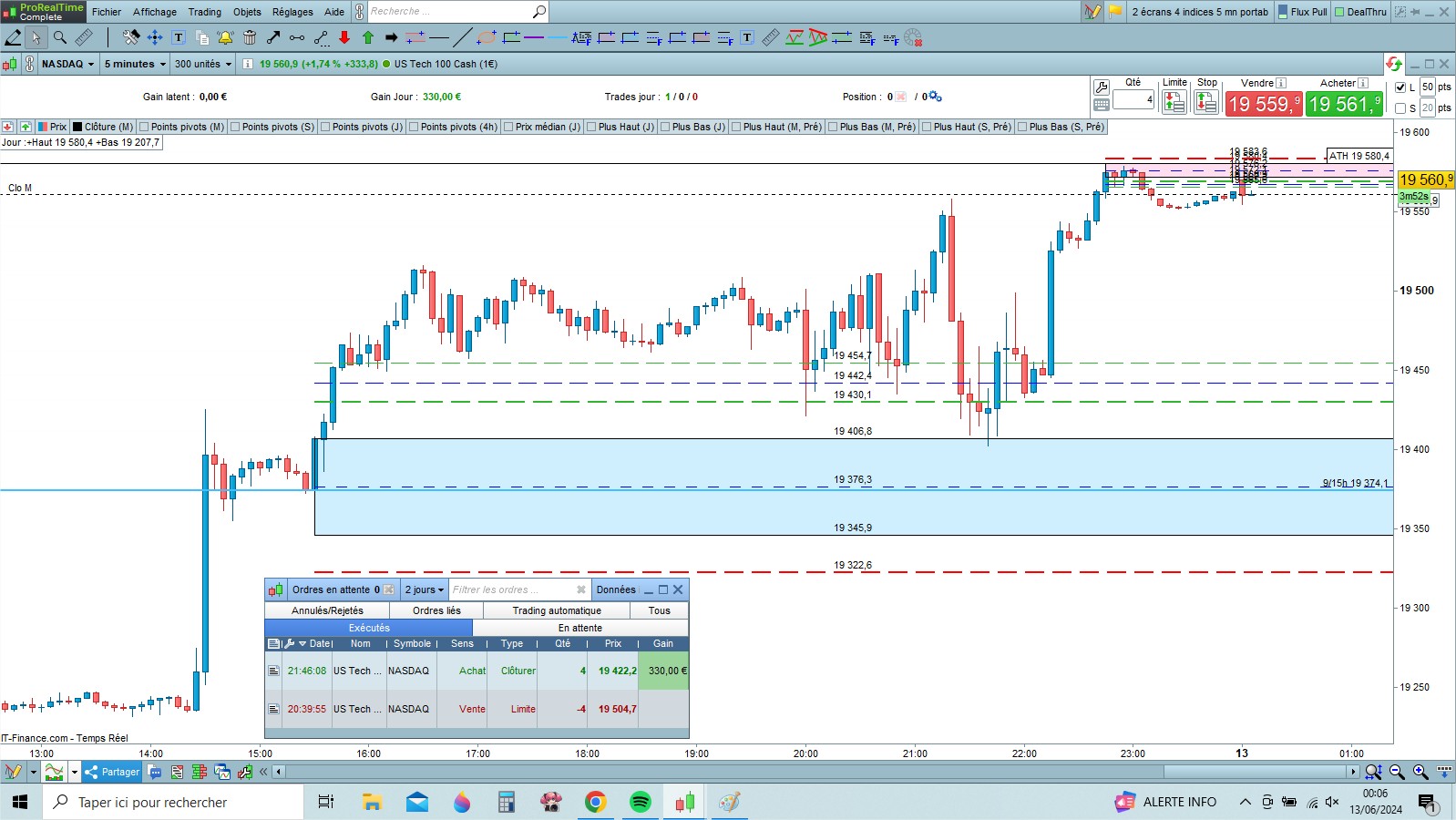Screen dimensions: 1456x820
Task: Click the green Acheter price button
Action: click(1345, 105)
